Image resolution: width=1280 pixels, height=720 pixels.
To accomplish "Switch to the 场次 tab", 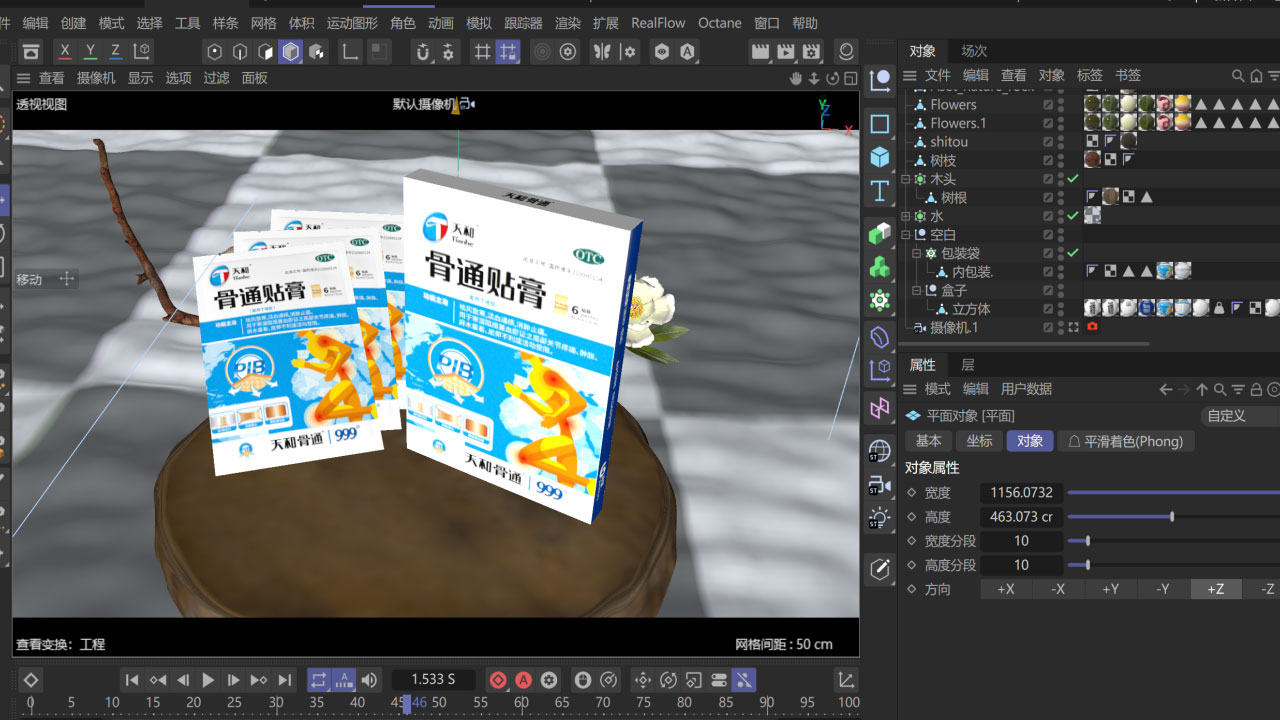I will click(974, 51).
